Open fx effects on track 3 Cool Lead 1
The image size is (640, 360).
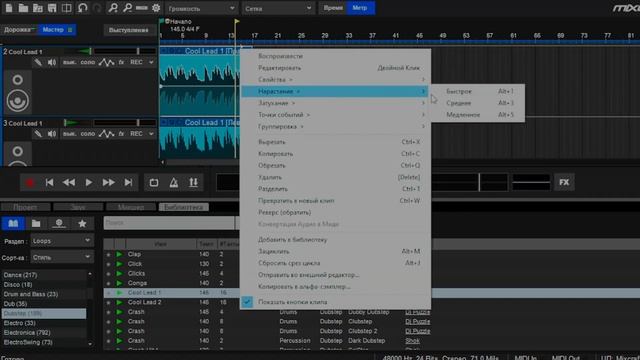click(121, 134)
